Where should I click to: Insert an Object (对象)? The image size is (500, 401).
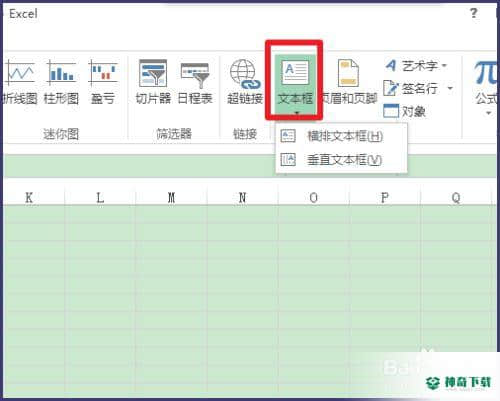click(404, 111)
